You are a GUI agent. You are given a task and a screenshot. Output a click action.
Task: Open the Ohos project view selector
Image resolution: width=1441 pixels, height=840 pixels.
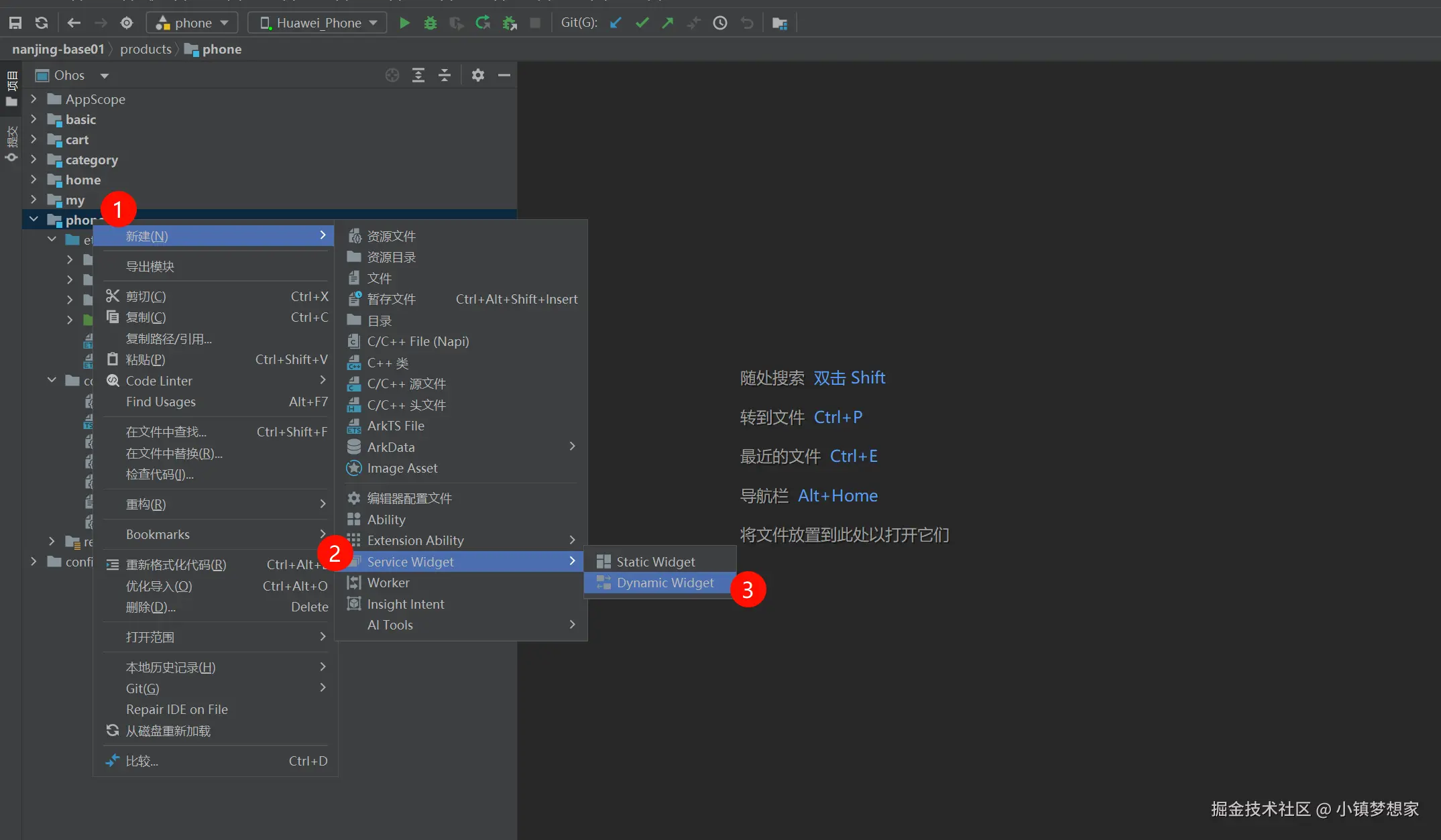72,75
